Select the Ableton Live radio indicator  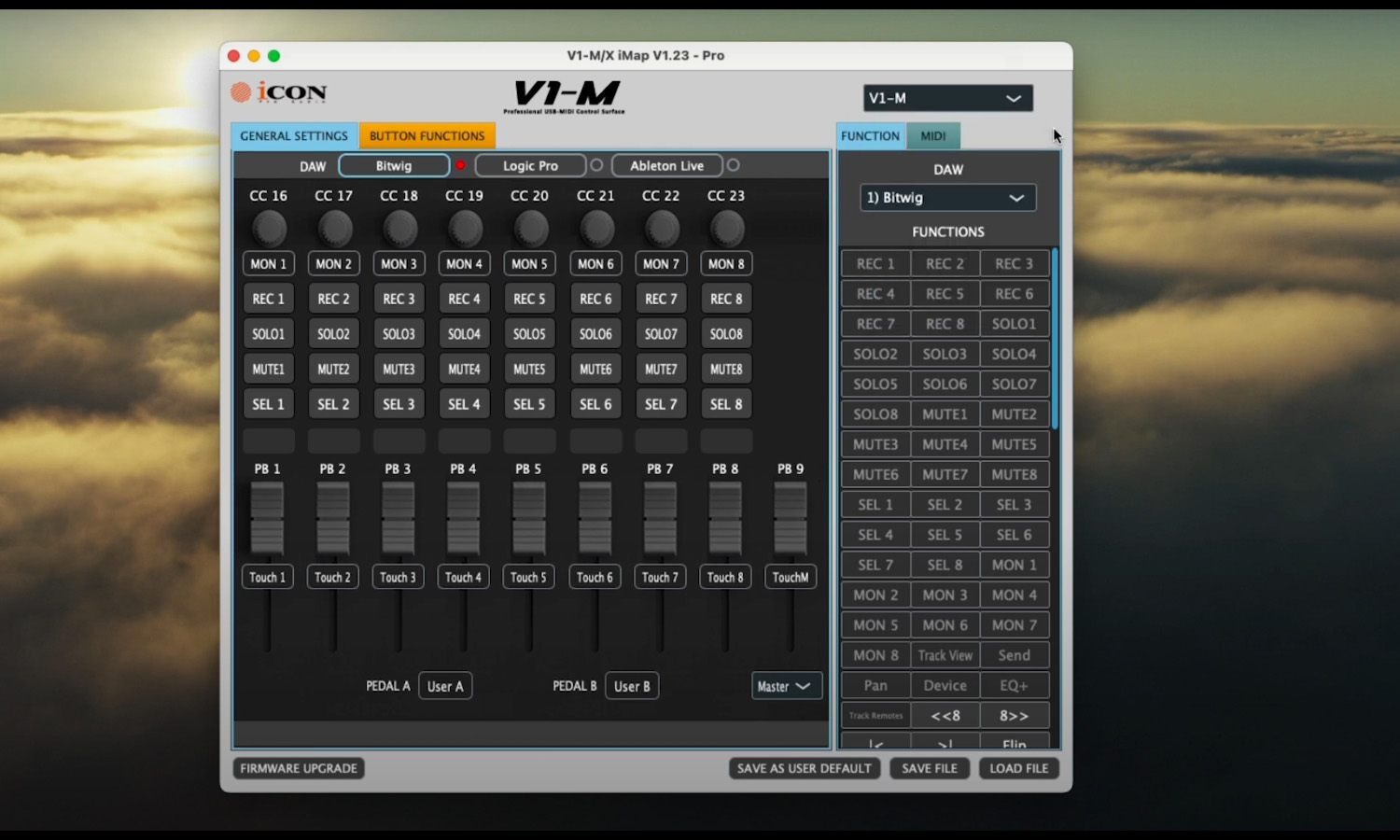[733, 165]
